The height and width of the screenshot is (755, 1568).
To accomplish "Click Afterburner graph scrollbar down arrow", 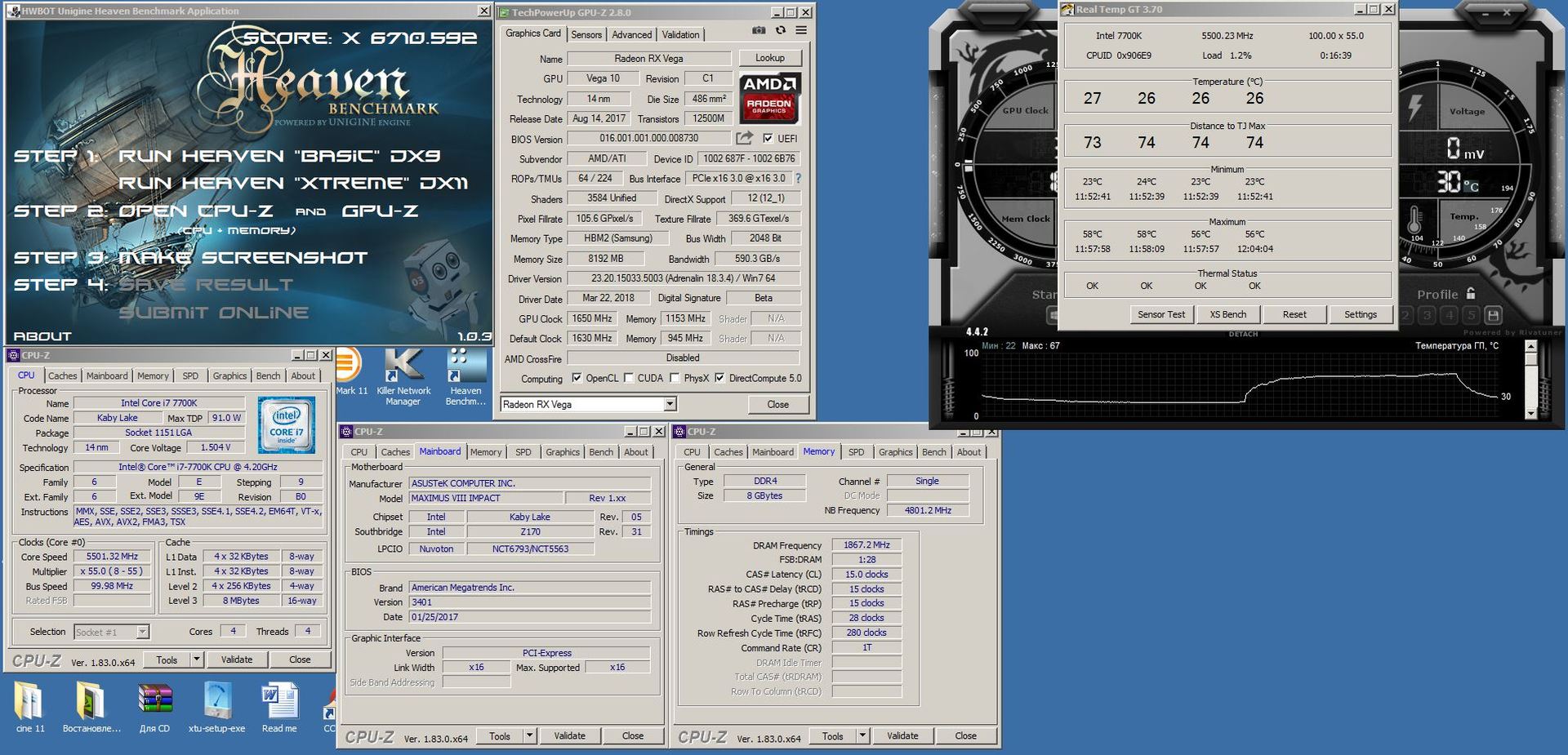I will (1531, 414).
